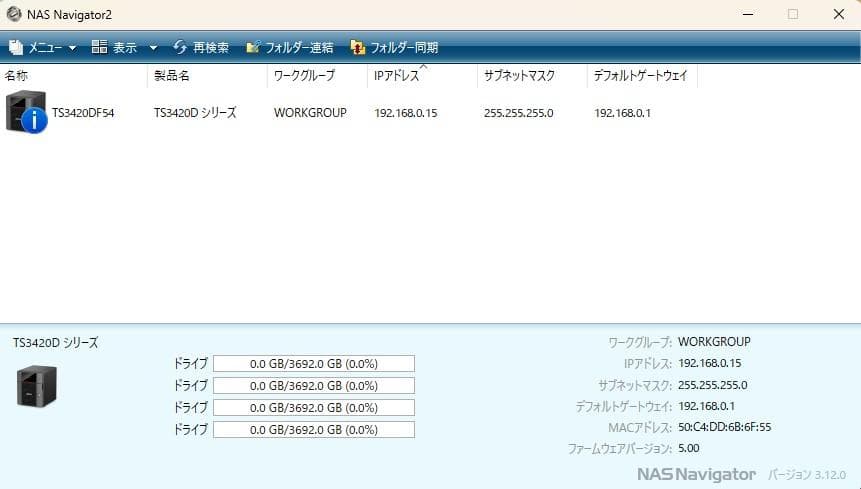Viewport: 861px width, 489px height.
Task: Sort by 製品名 column header
Action: pos(172,76)
